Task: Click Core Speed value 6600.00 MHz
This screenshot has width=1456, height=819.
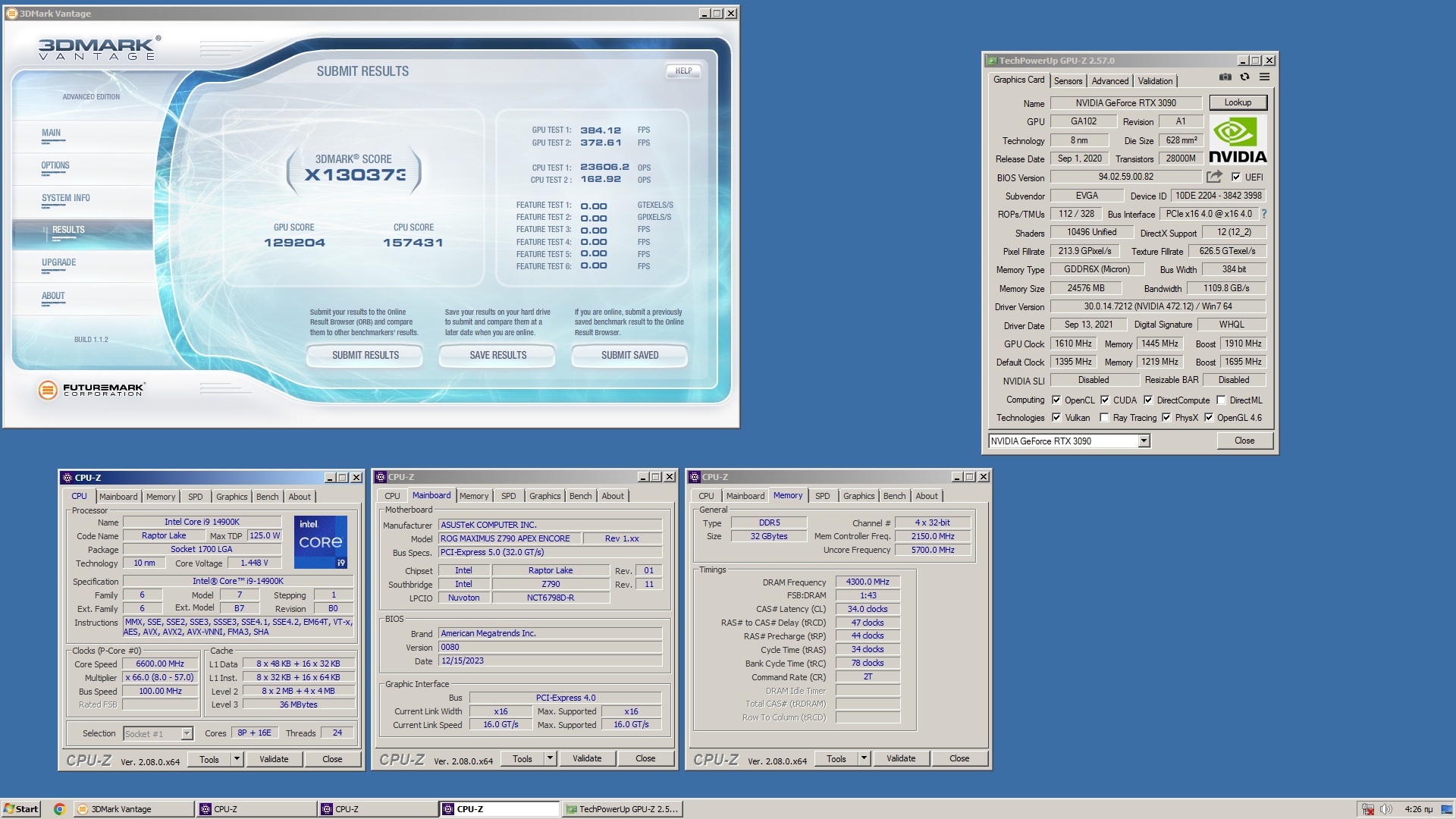Action: click(x=160, y=664)
